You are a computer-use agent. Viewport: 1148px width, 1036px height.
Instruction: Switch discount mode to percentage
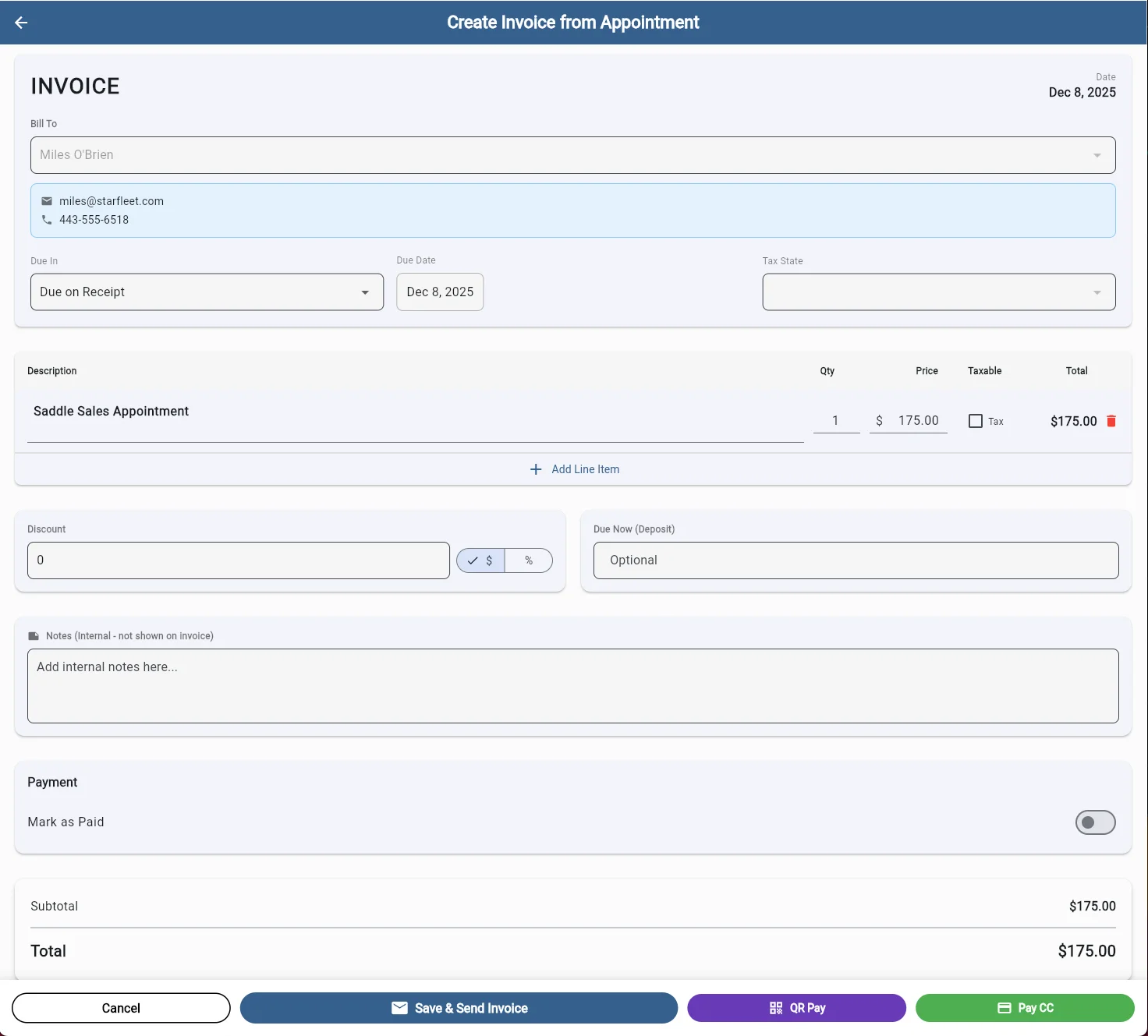click(x=529, y=560)
